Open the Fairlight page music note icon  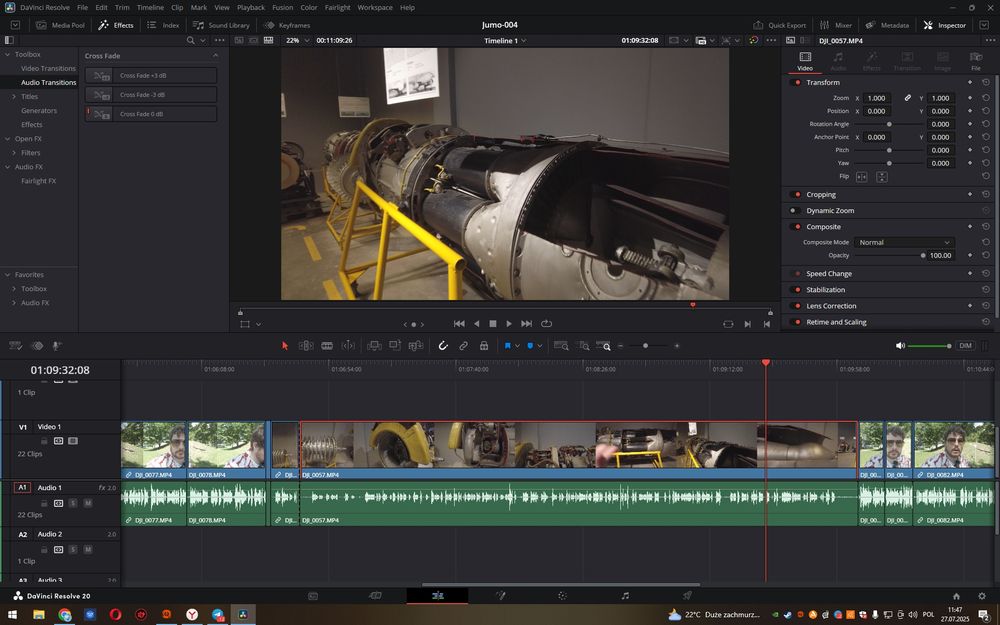click(625, 596)
